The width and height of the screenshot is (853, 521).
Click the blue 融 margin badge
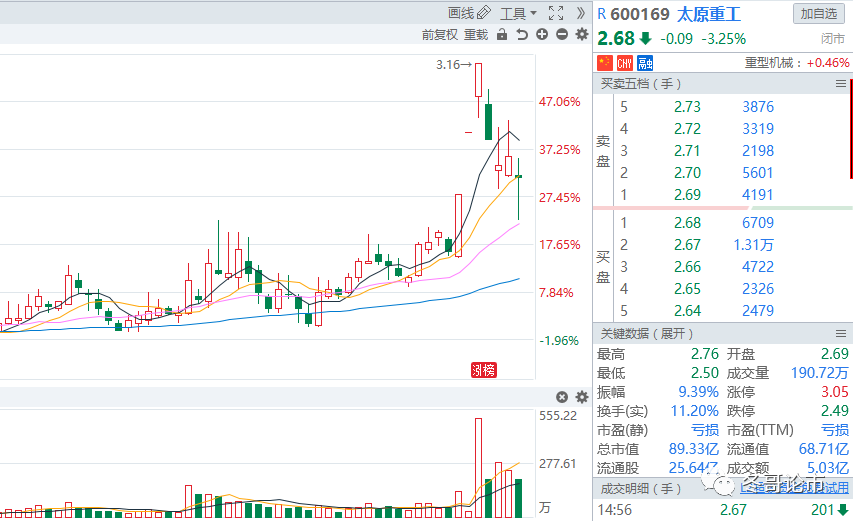tap(645, 64)
